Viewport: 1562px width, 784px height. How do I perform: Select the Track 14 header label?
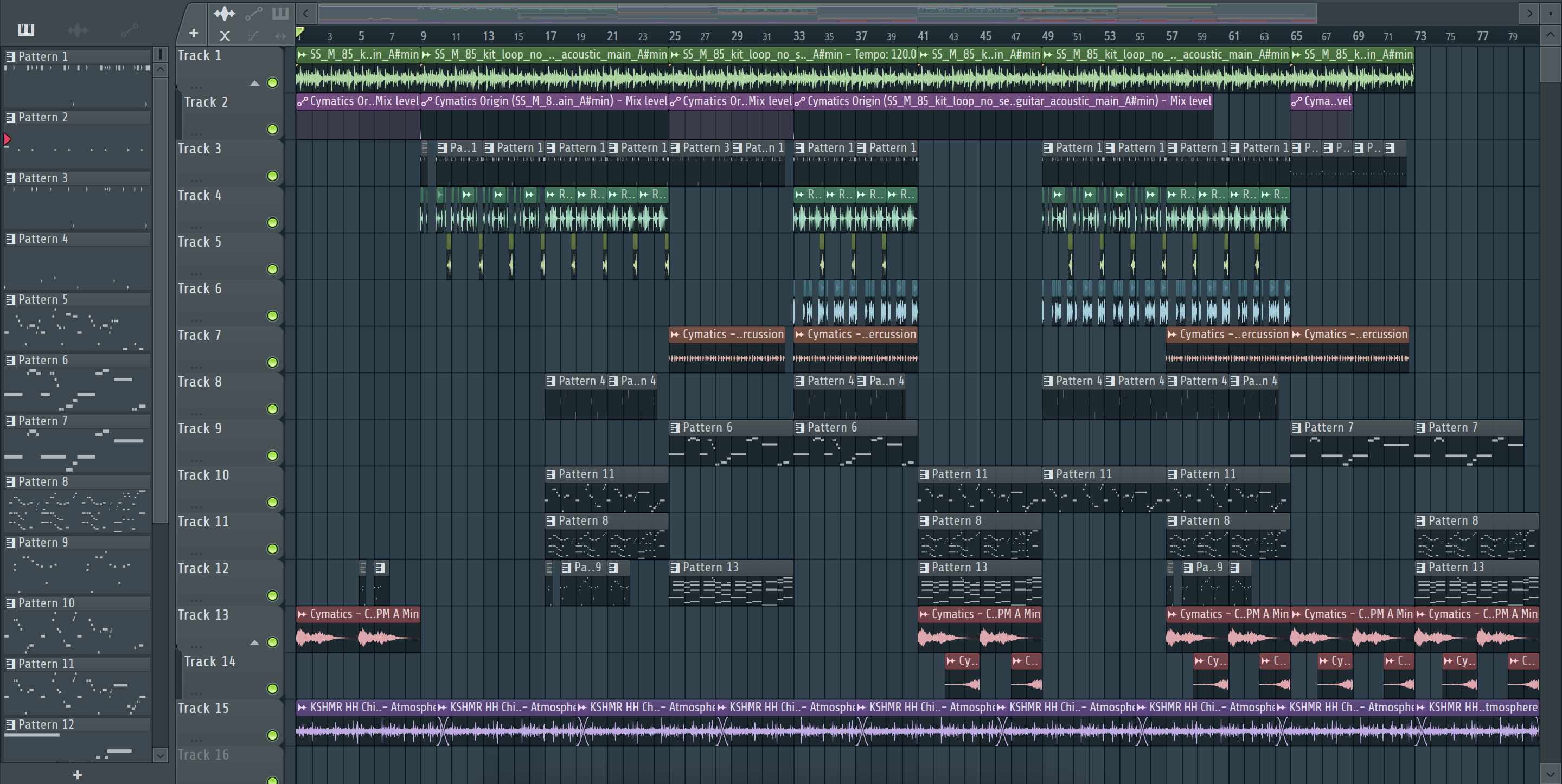tap(210, 661)
